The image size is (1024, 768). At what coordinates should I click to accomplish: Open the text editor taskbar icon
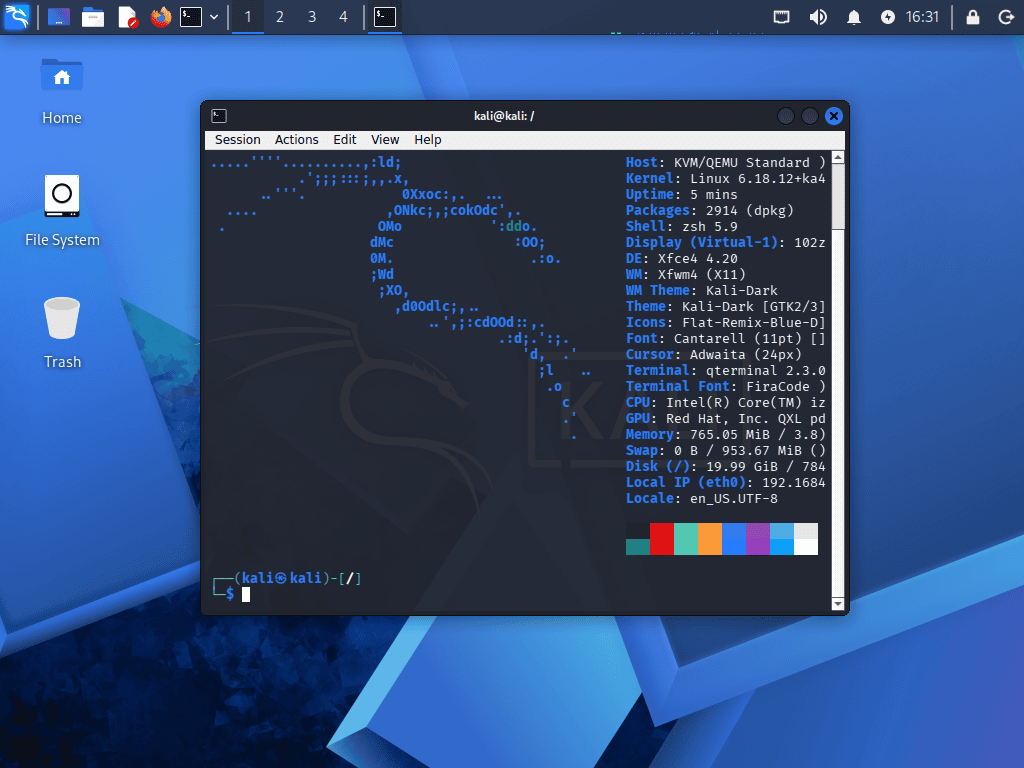(x=127, y=17)
